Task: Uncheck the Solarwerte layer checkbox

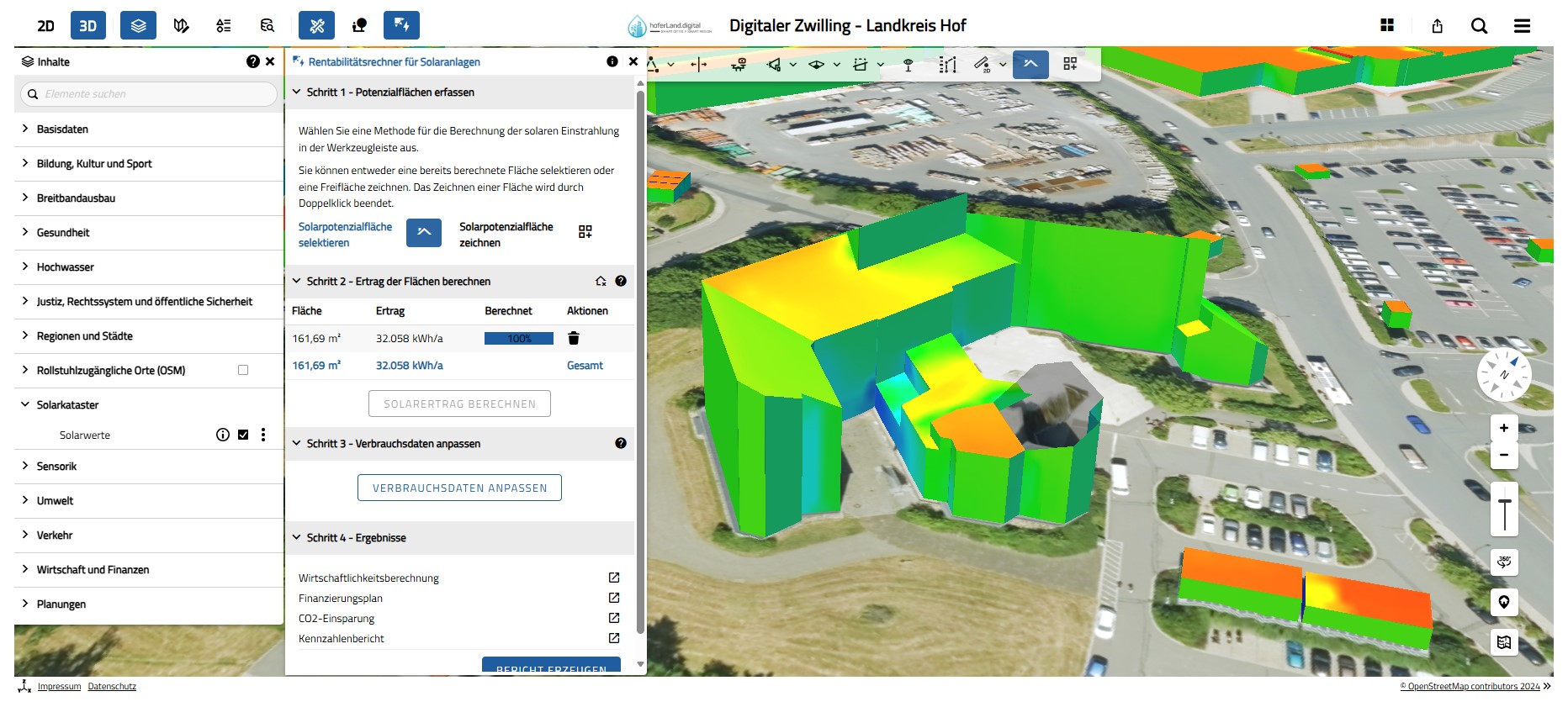Action: coord(243,435)
